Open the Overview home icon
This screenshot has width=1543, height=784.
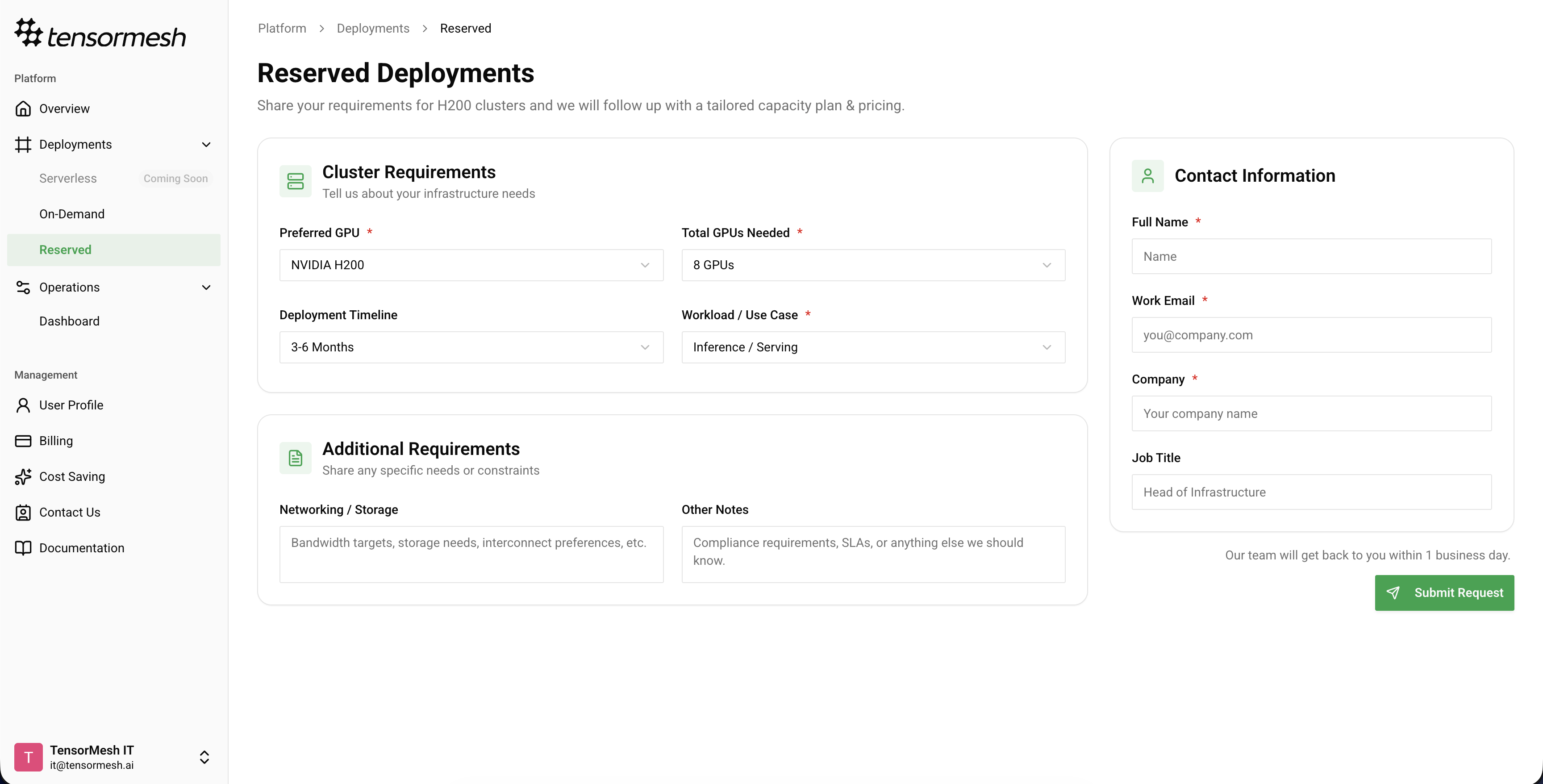[23, 108]
